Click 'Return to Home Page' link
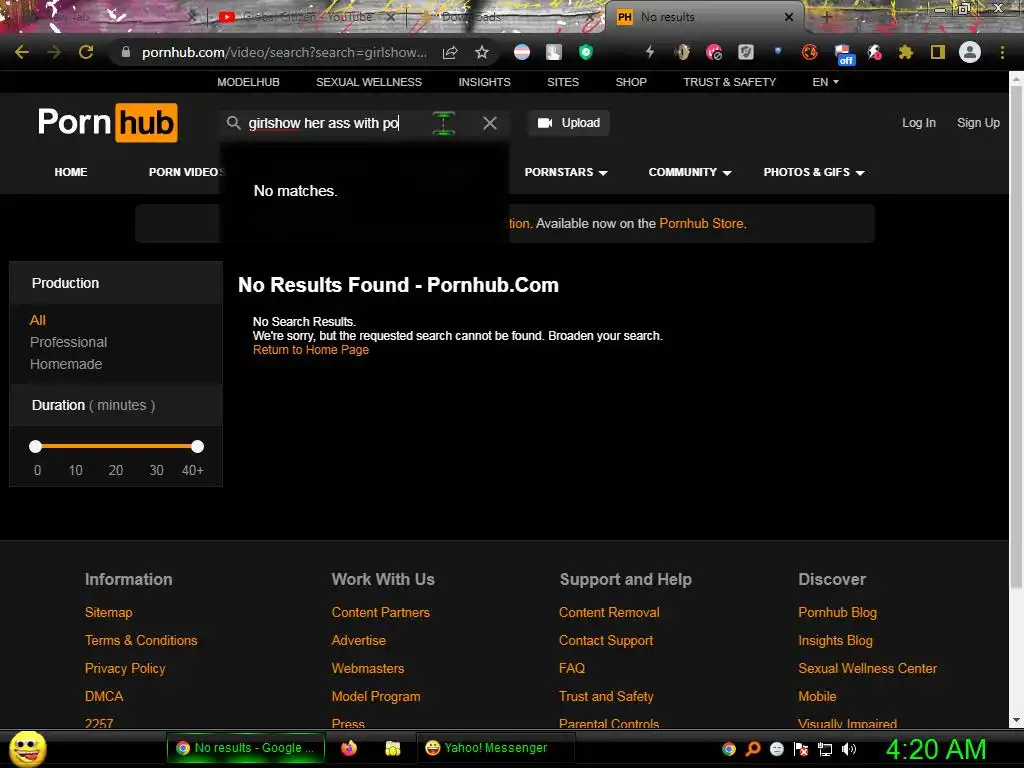This screenshot has height=768, width=1024. tap(311, 350)
